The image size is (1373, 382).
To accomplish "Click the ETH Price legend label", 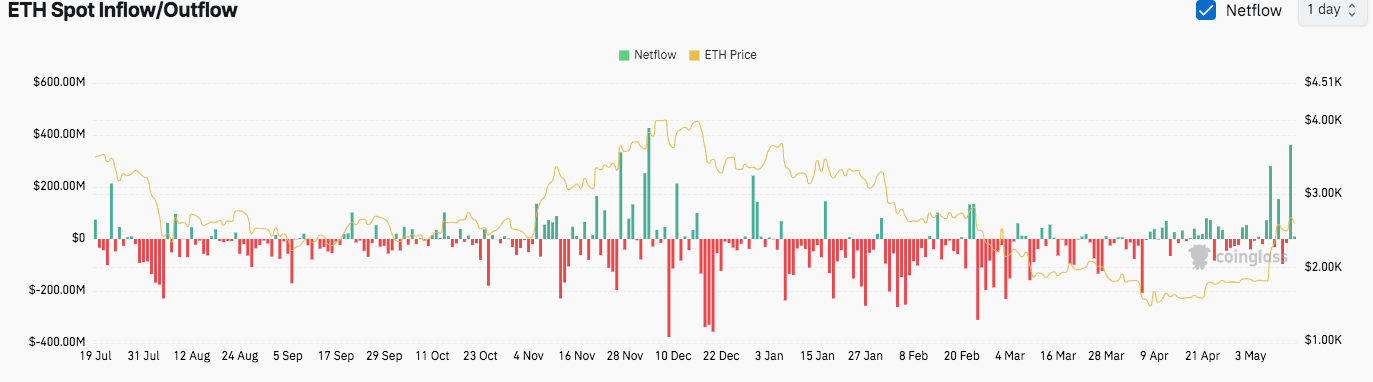I will (731, 55).
